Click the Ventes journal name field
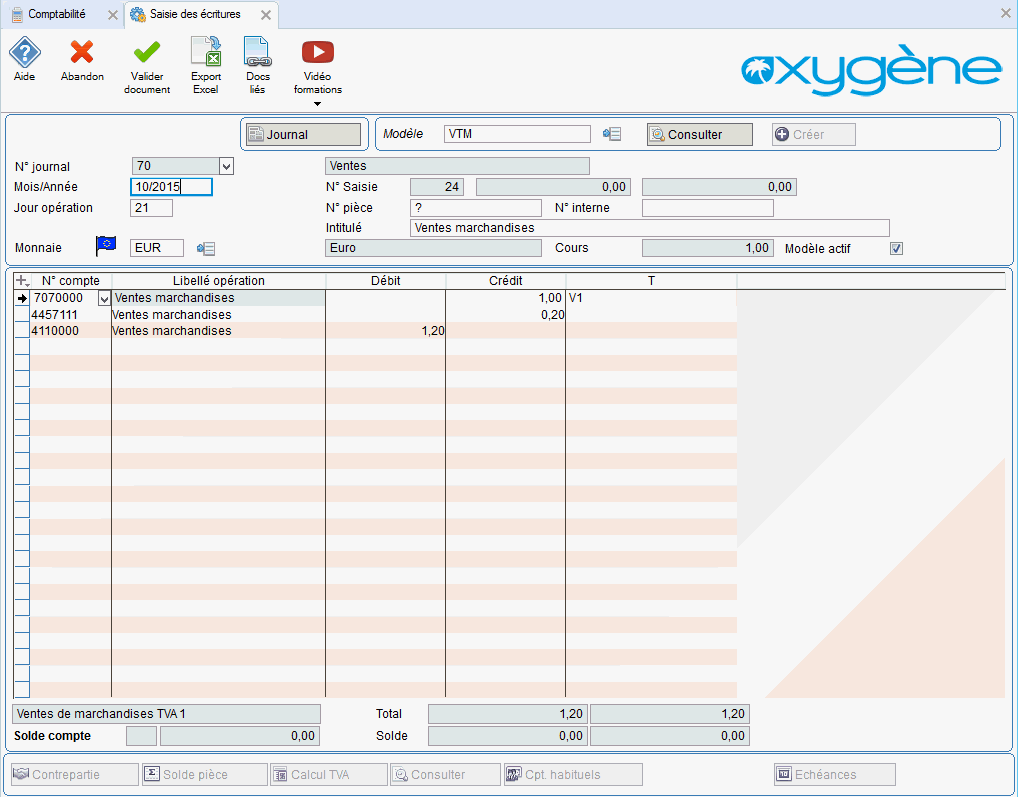 coord(457,166)
